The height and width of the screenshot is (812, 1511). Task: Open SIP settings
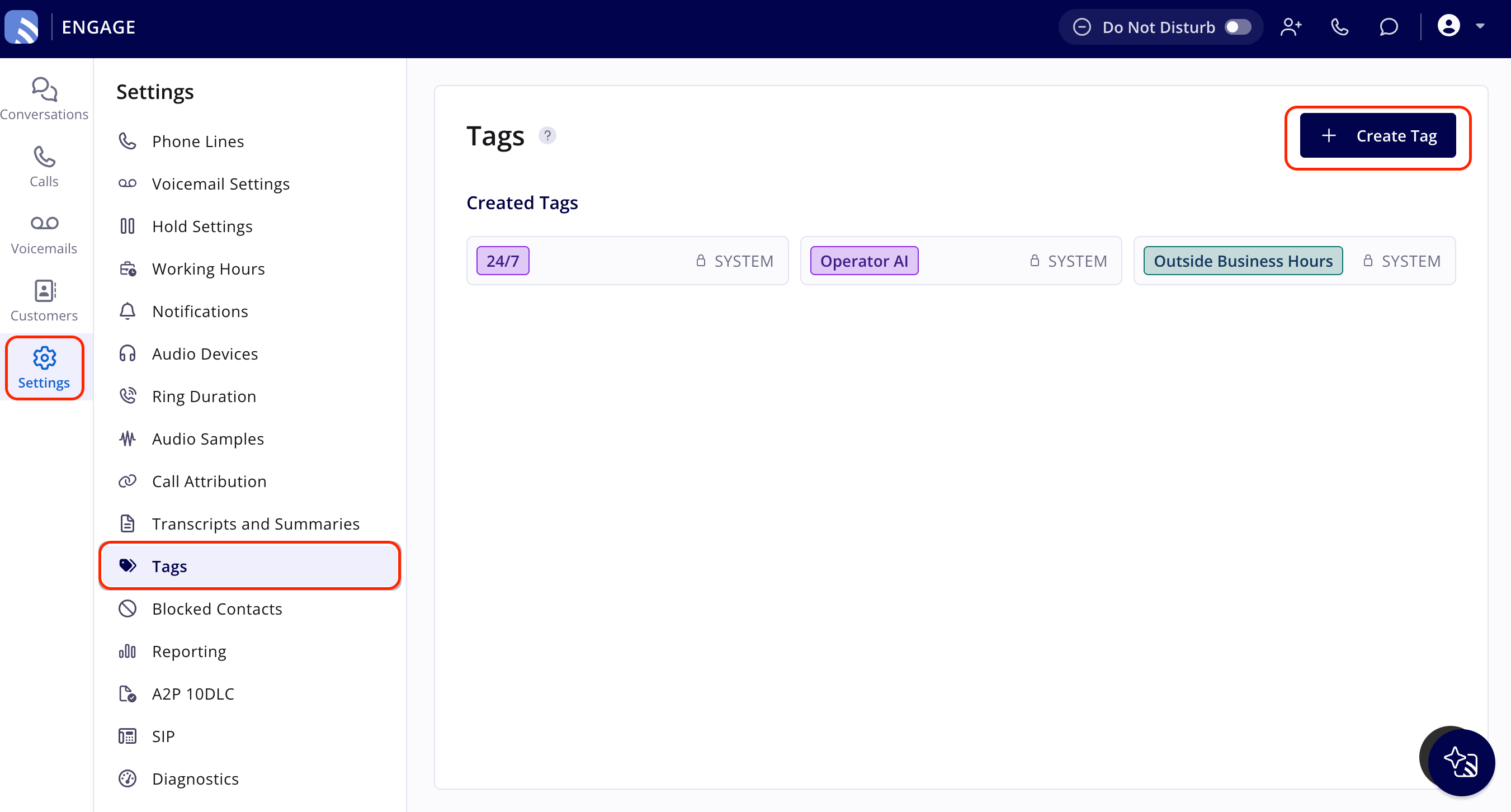[249, 737]
